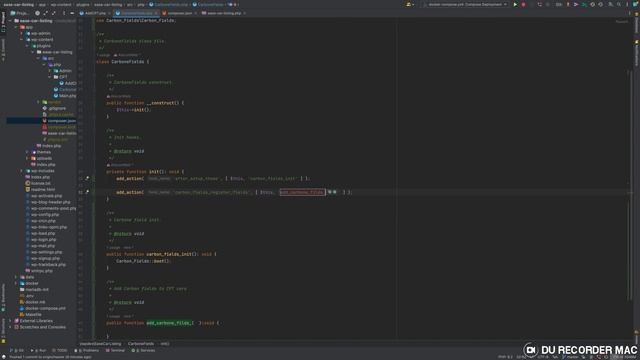The image size is (640, 360).
Task: Click the add_carbone_fileds function name definition
Action: [x=169, y=323]
